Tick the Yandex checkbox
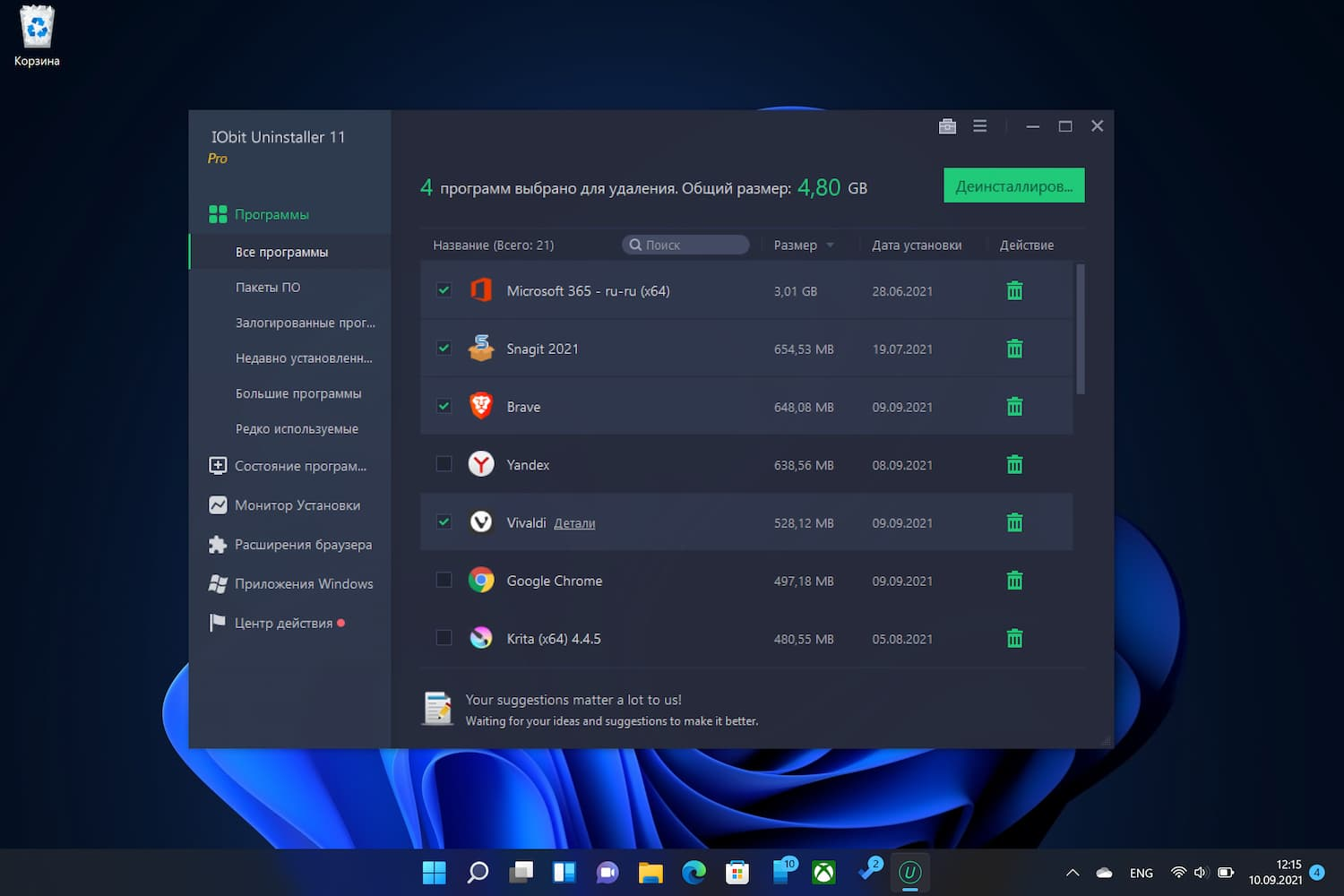Screen dimensions: 1344x896 click(444, 464)
